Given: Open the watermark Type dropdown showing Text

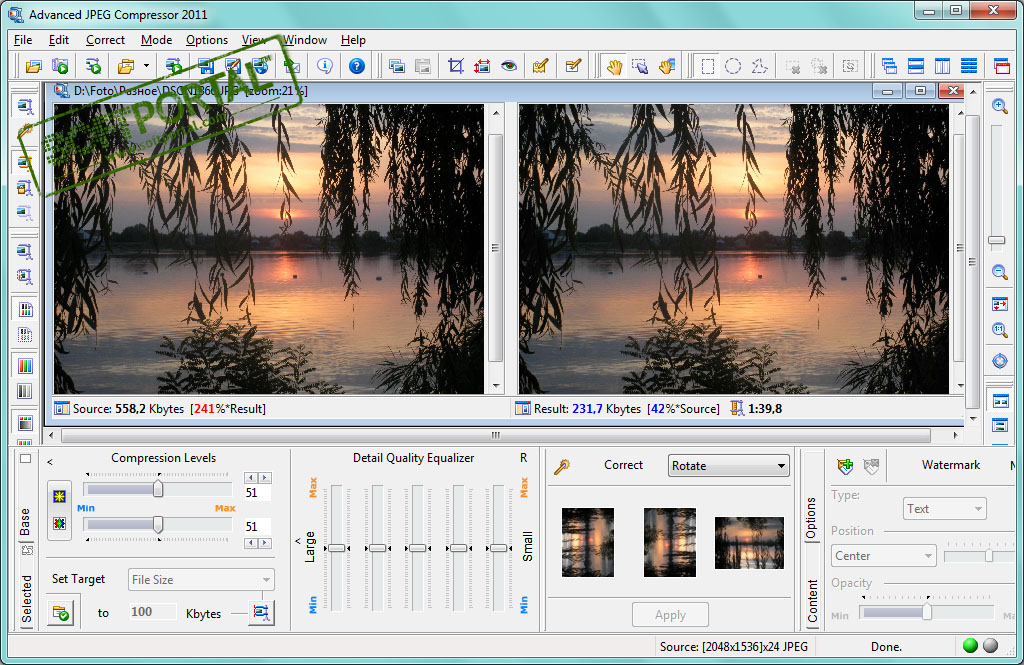Looking at the screenshot, I should 945,509.
